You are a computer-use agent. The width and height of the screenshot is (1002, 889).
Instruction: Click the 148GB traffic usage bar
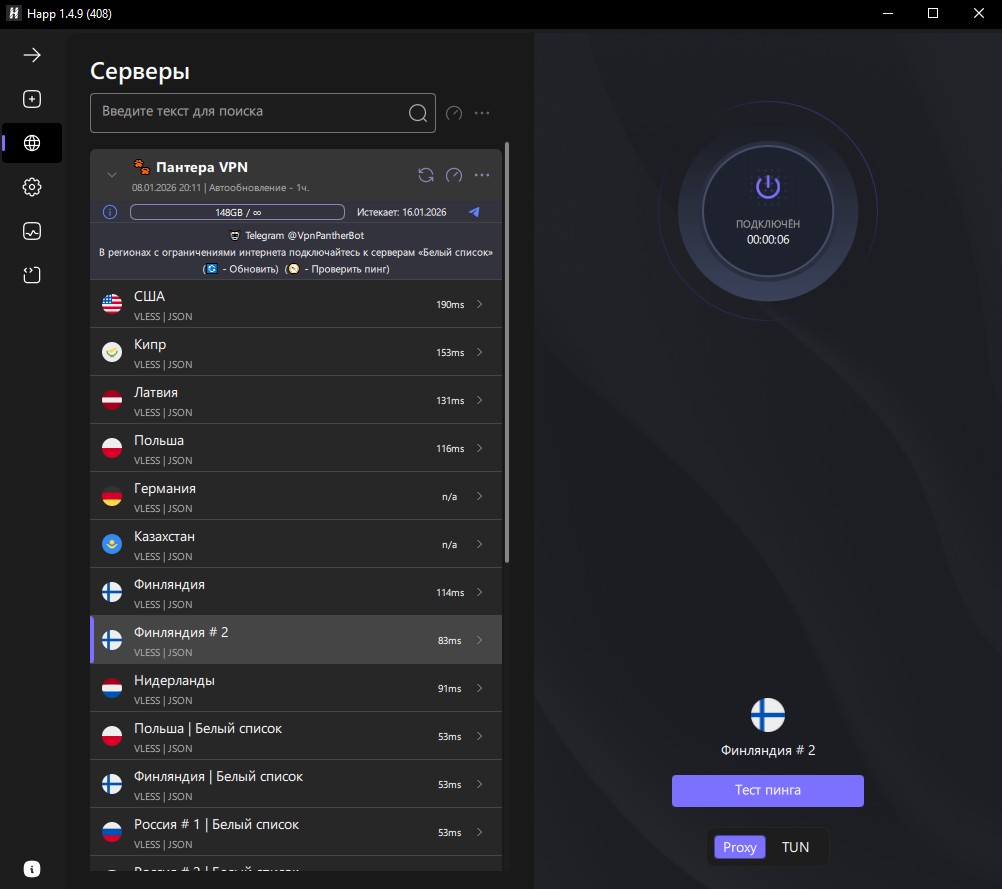click(x=237, y=212)
